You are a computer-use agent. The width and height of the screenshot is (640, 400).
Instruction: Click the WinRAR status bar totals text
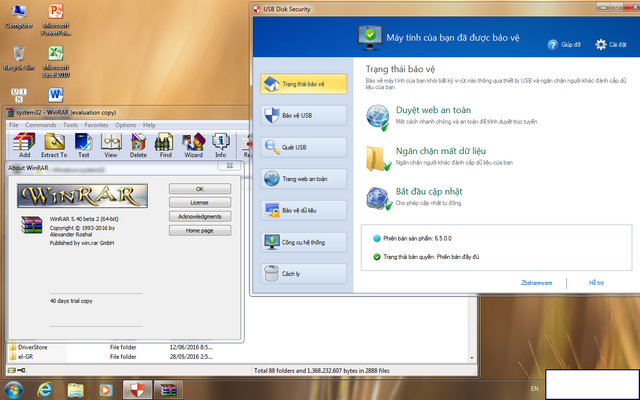click(x=321, y=371)
